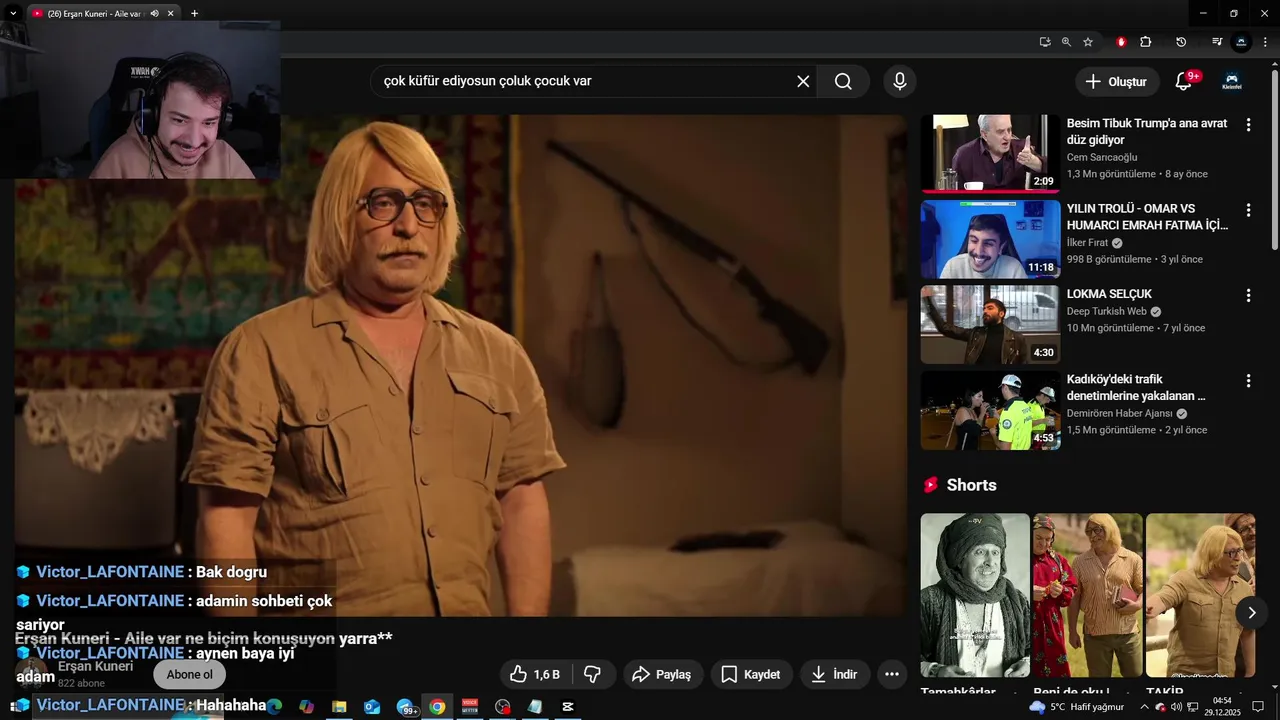1280x720 pixels.
Task: Open the zoom magnifier in address bar
Action: 1066,42
